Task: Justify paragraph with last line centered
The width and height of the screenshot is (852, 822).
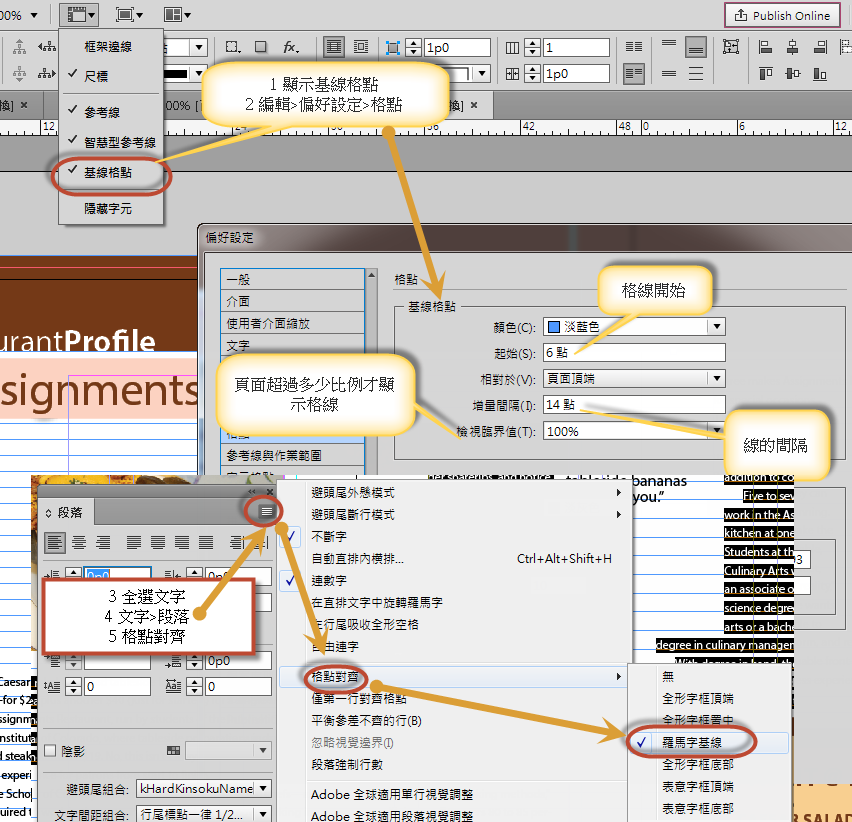Action: coord(158,542)
